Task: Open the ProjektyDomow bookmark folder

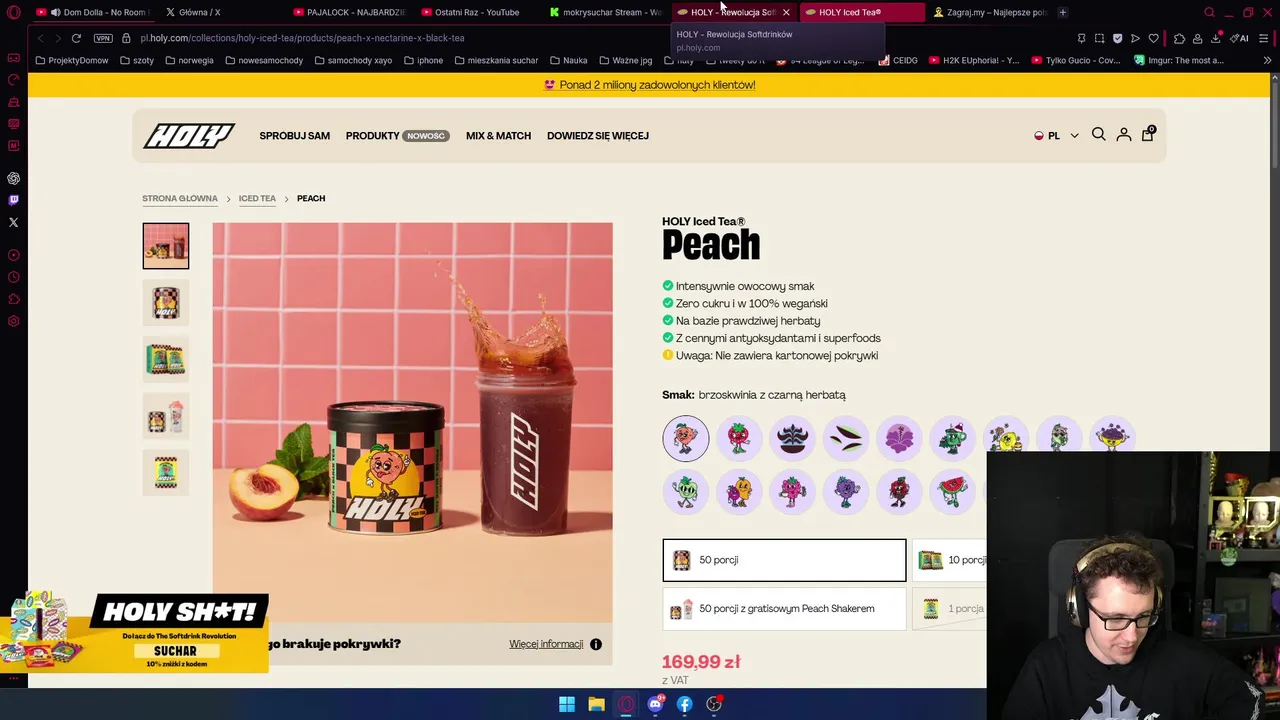Action: [72, 60]
